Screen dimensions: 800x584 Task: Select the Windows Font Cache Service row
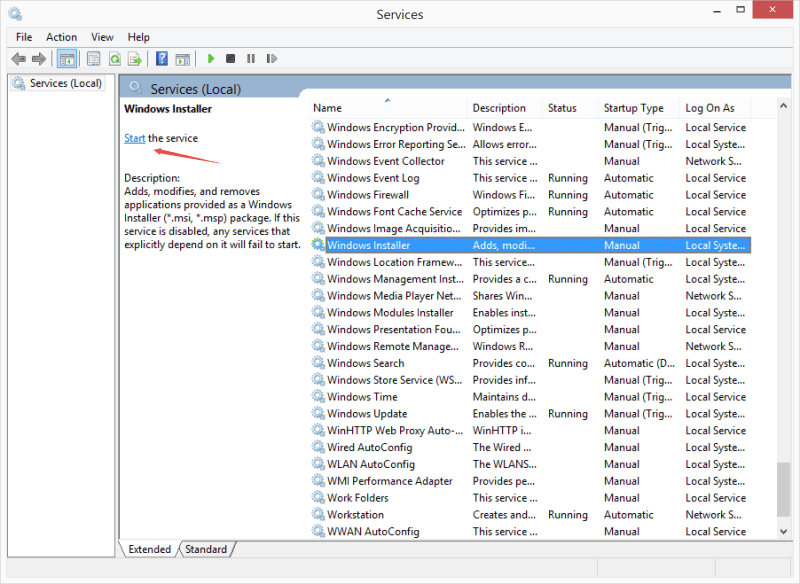[530, 211]
